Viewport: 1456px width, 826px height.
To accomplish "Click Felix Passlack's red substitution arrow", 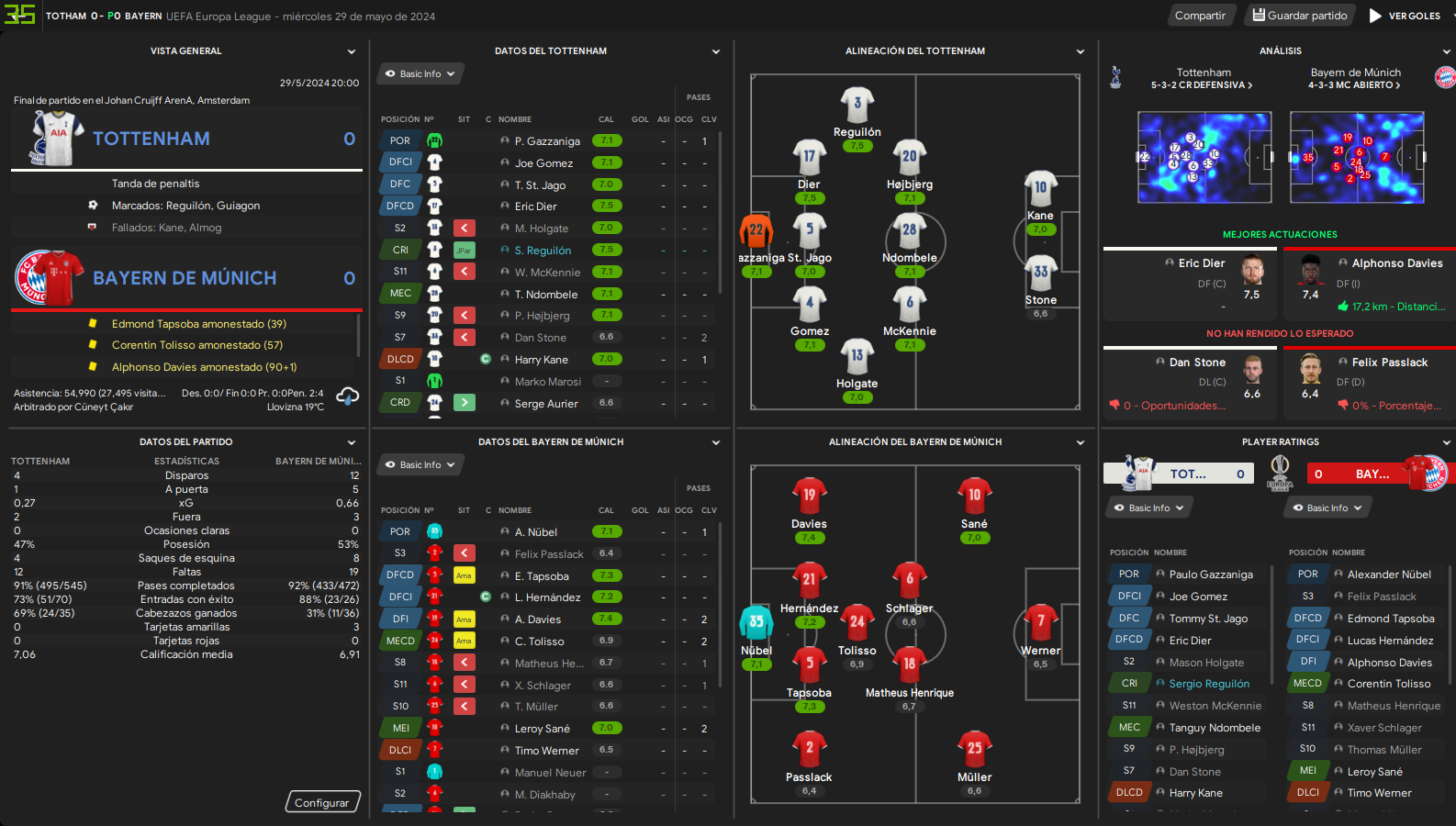I will click(x=465, y=553).
